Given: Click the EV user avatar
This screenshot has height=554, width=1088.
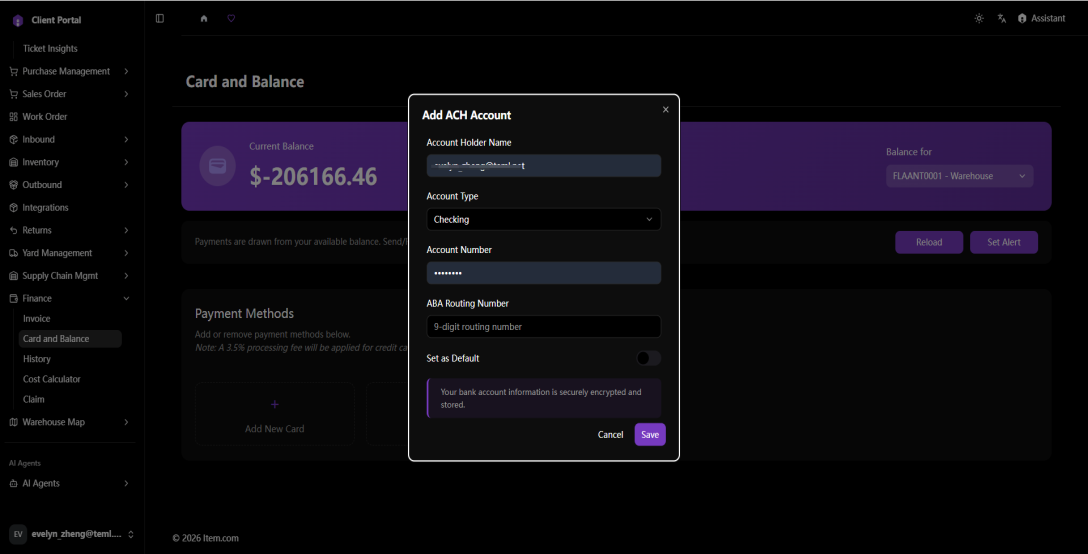Looking at the screenshot, I should (18, 534).
